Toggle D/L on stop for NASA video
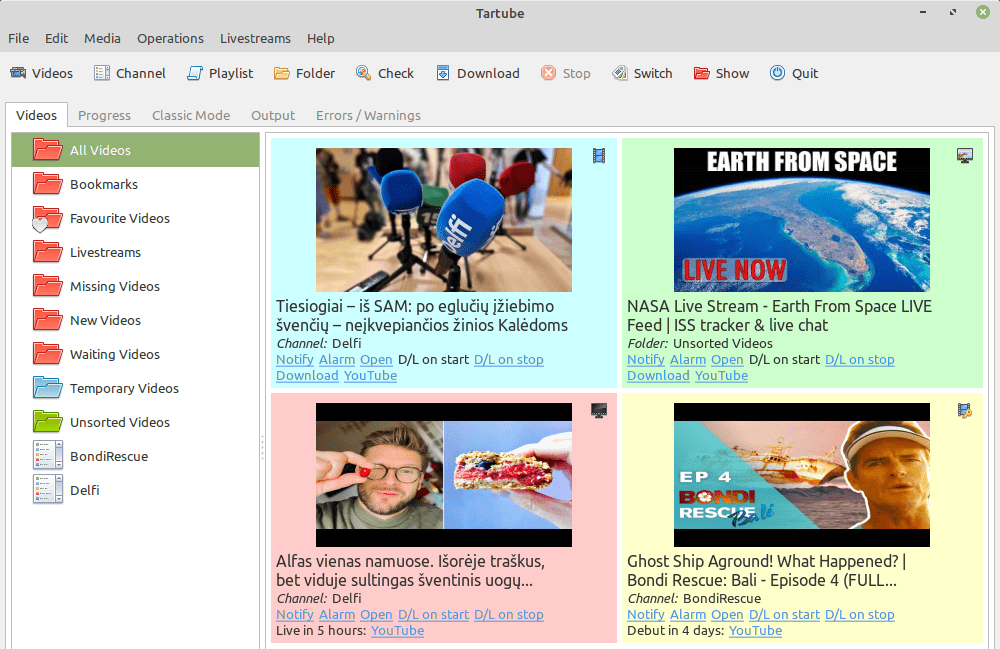 coord(859,360)
